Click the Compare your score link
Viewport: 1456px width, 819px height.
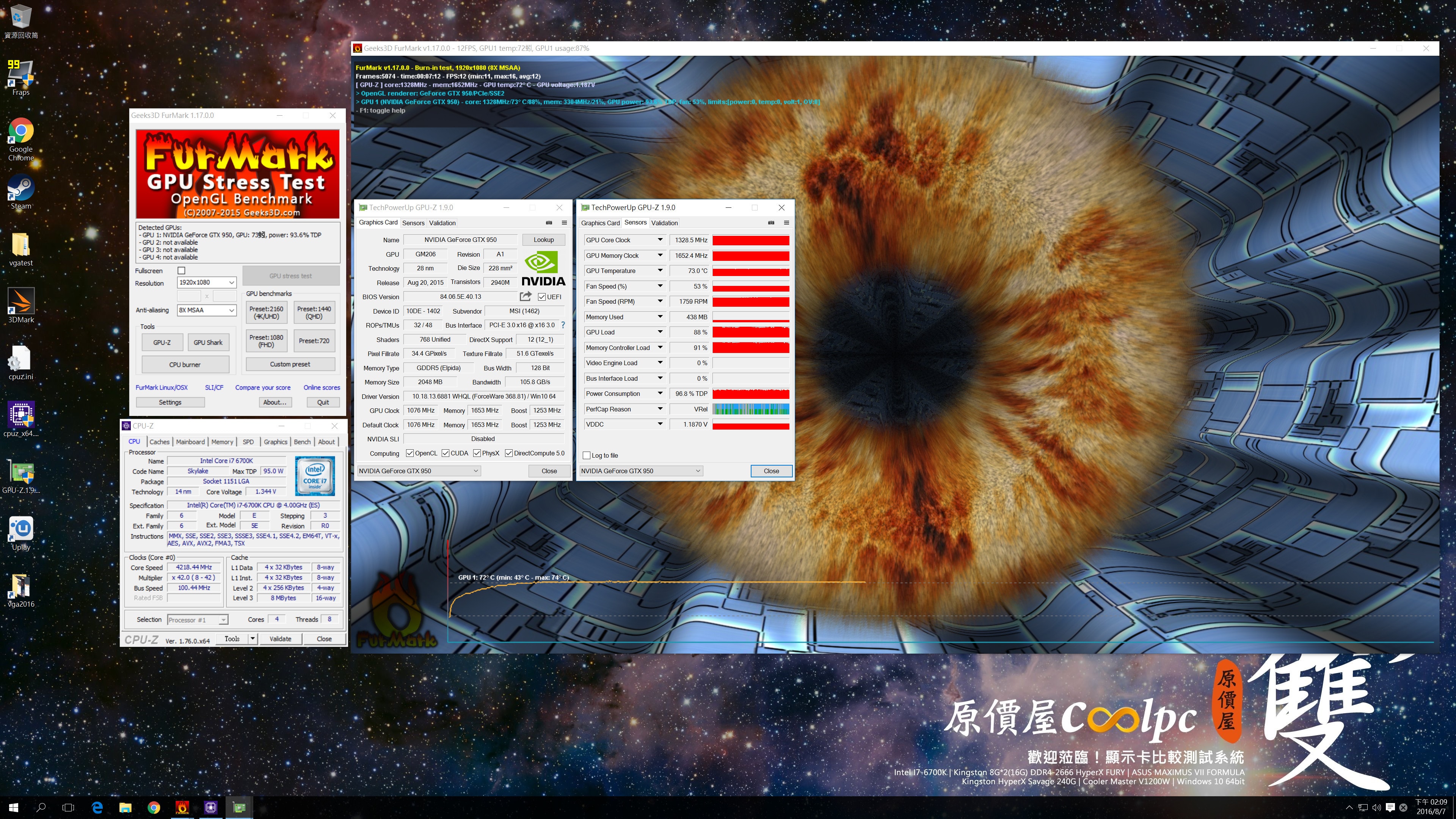point(263,388)
